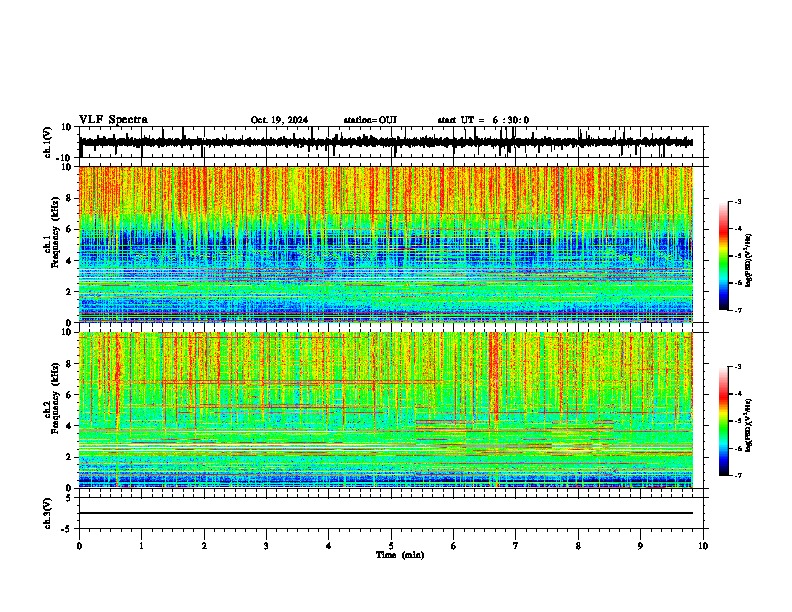792x612 pixels.
Task: Click the "-7" tick on ch.2 color bar
Action: pyautogui.click(x=737, y=475)
